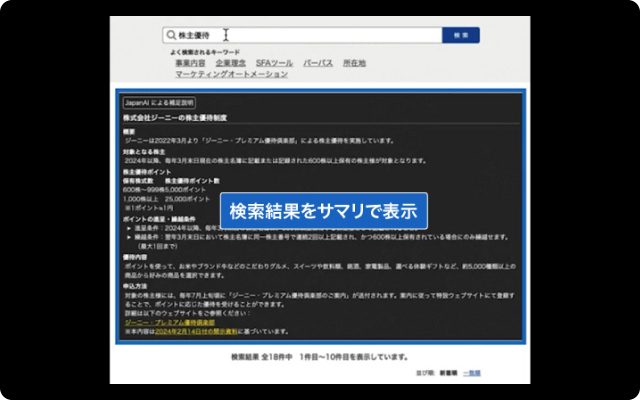Click the magnifying glass icon in search box
The image size is (640, 400).
[172, 36]
